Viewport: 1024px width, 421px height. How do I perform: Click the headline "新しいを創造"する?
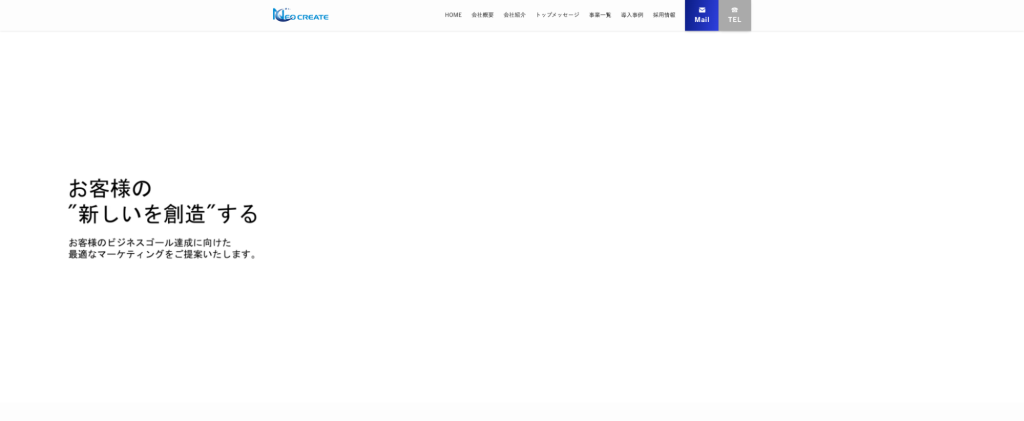tap(163, 214)
